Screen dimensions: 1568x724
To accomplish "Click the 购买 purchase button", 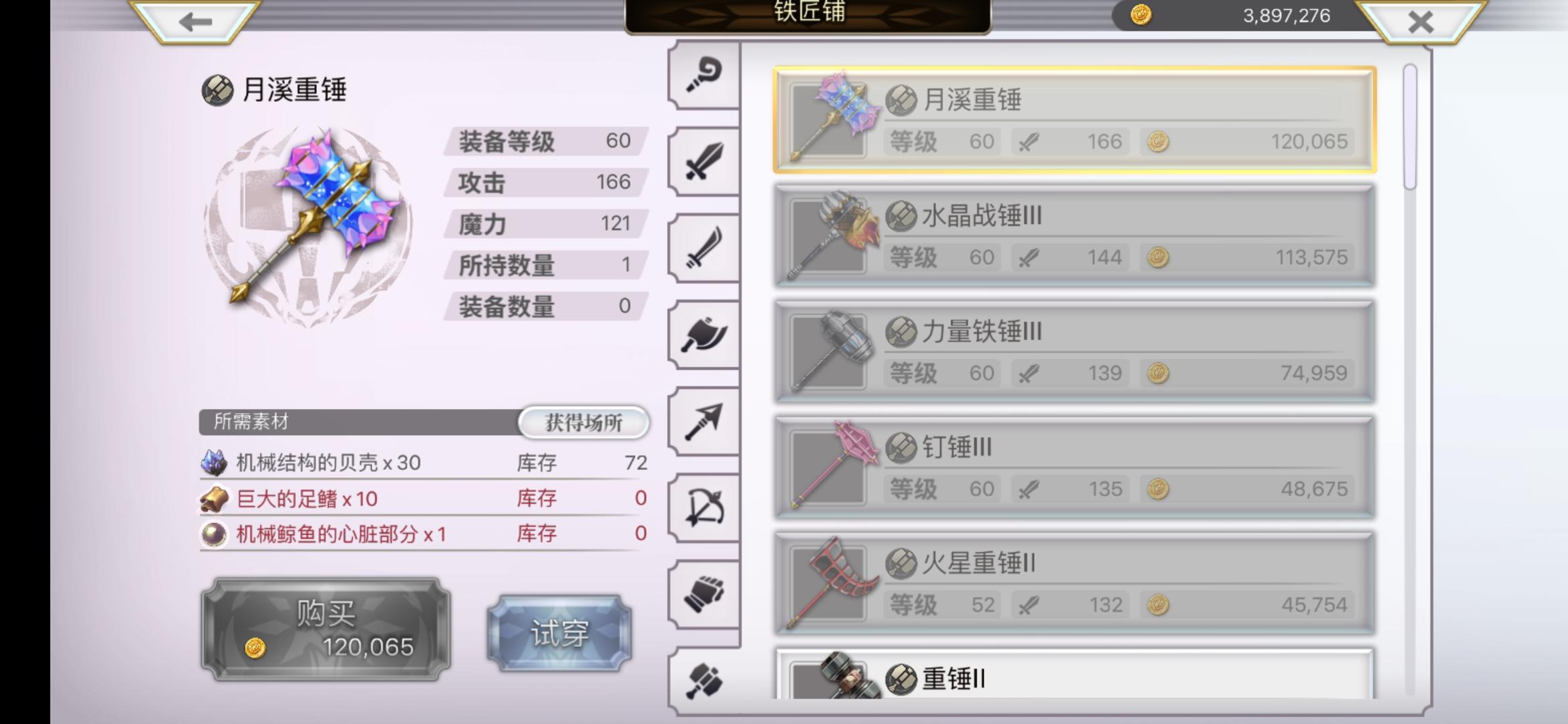I will pos(326,629).
